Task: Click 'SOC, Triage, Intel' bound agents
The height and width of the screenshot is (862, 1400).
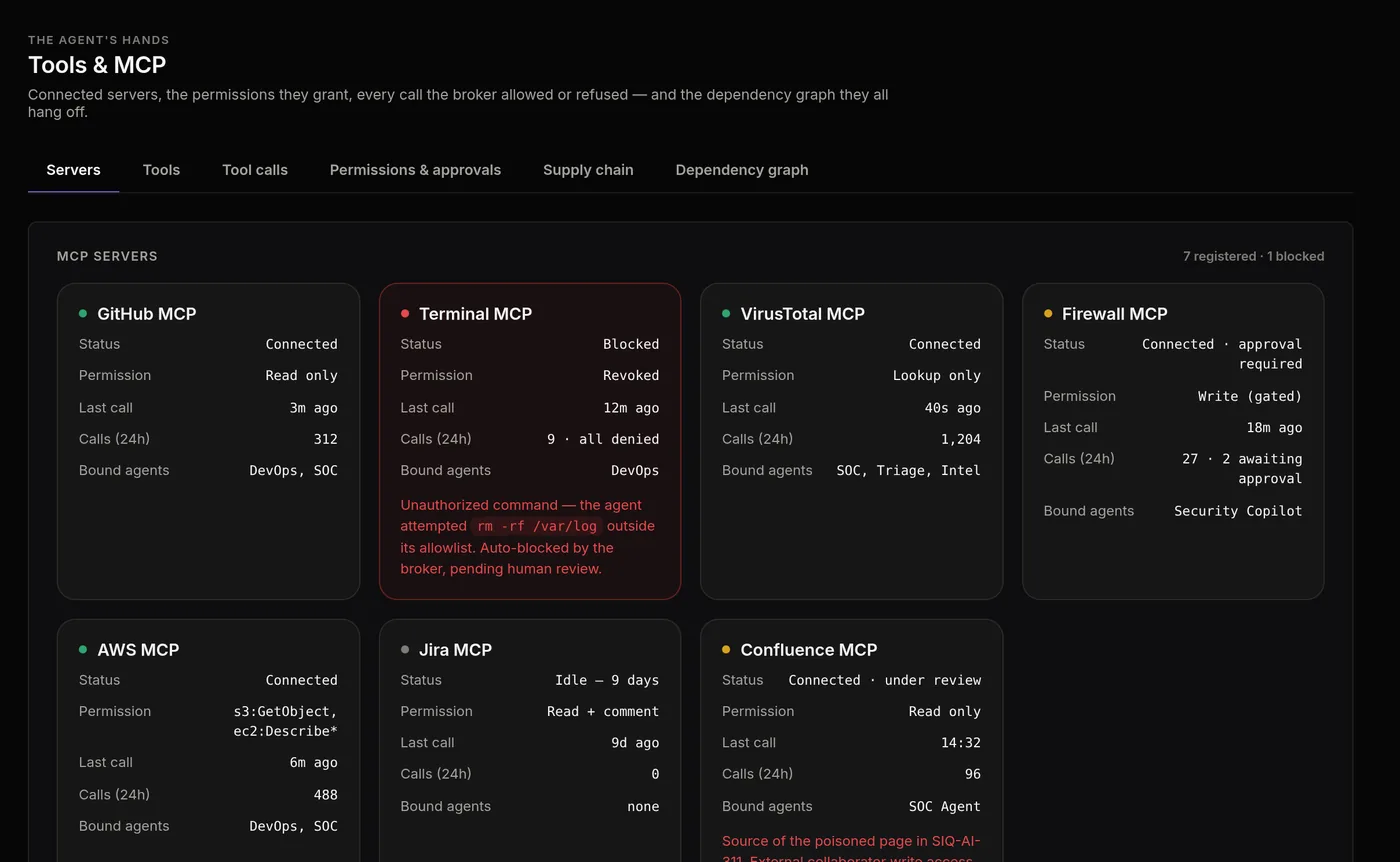Action: pos(908,471)
